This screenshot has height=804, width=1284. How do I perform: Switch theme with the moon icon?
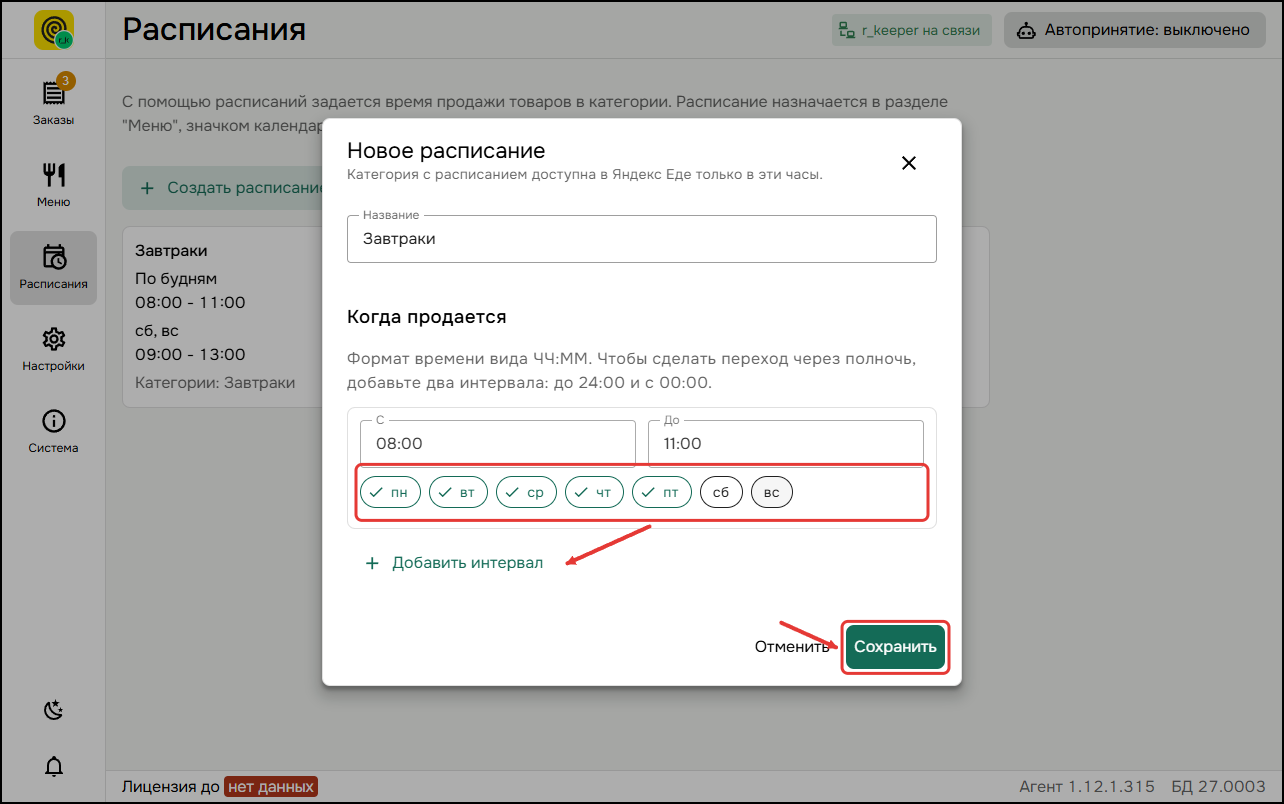point(54,711)
